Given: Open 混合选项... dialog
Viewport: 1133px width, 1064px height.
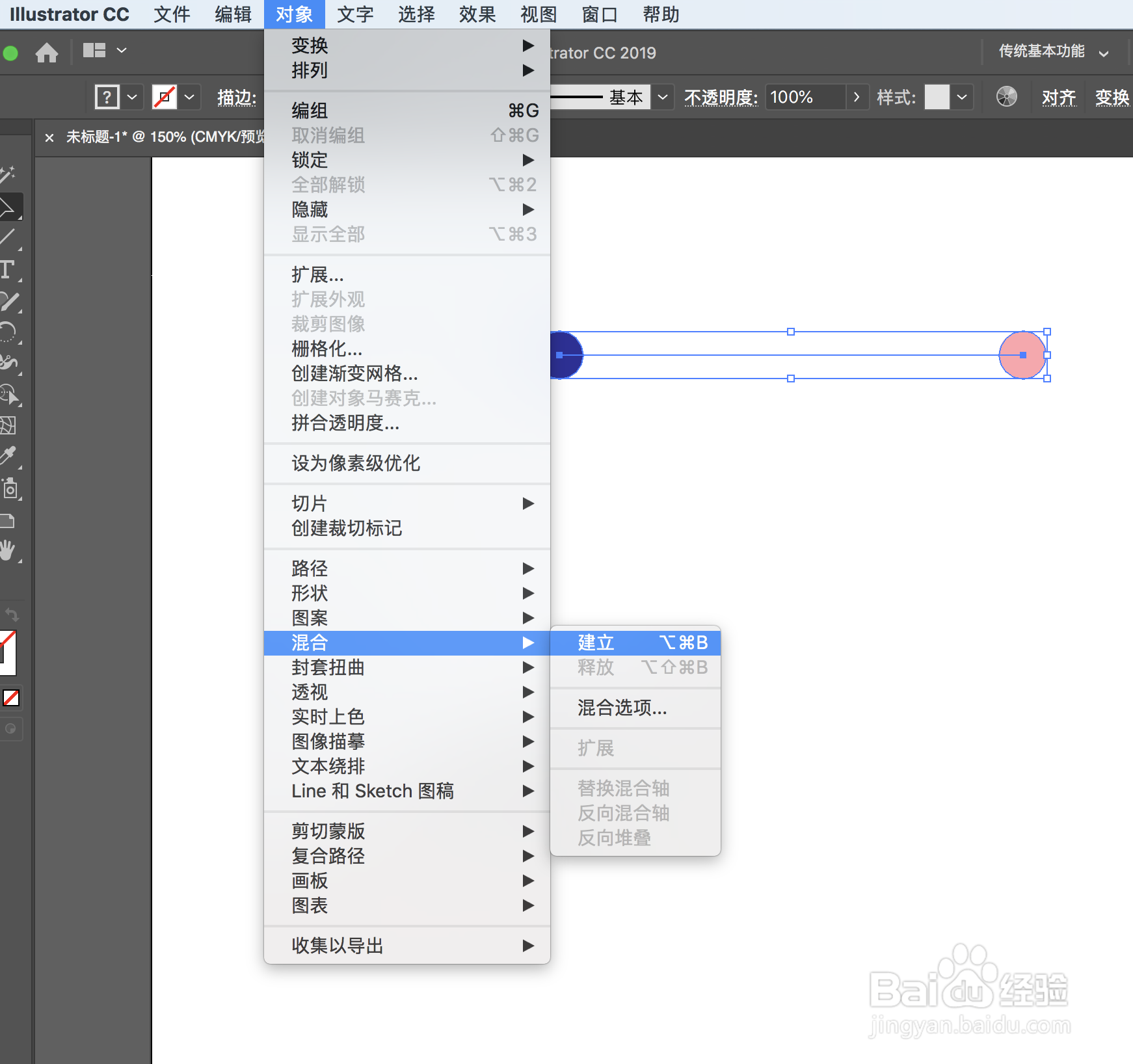Looking at the screenshot, I should click(635, 708).
